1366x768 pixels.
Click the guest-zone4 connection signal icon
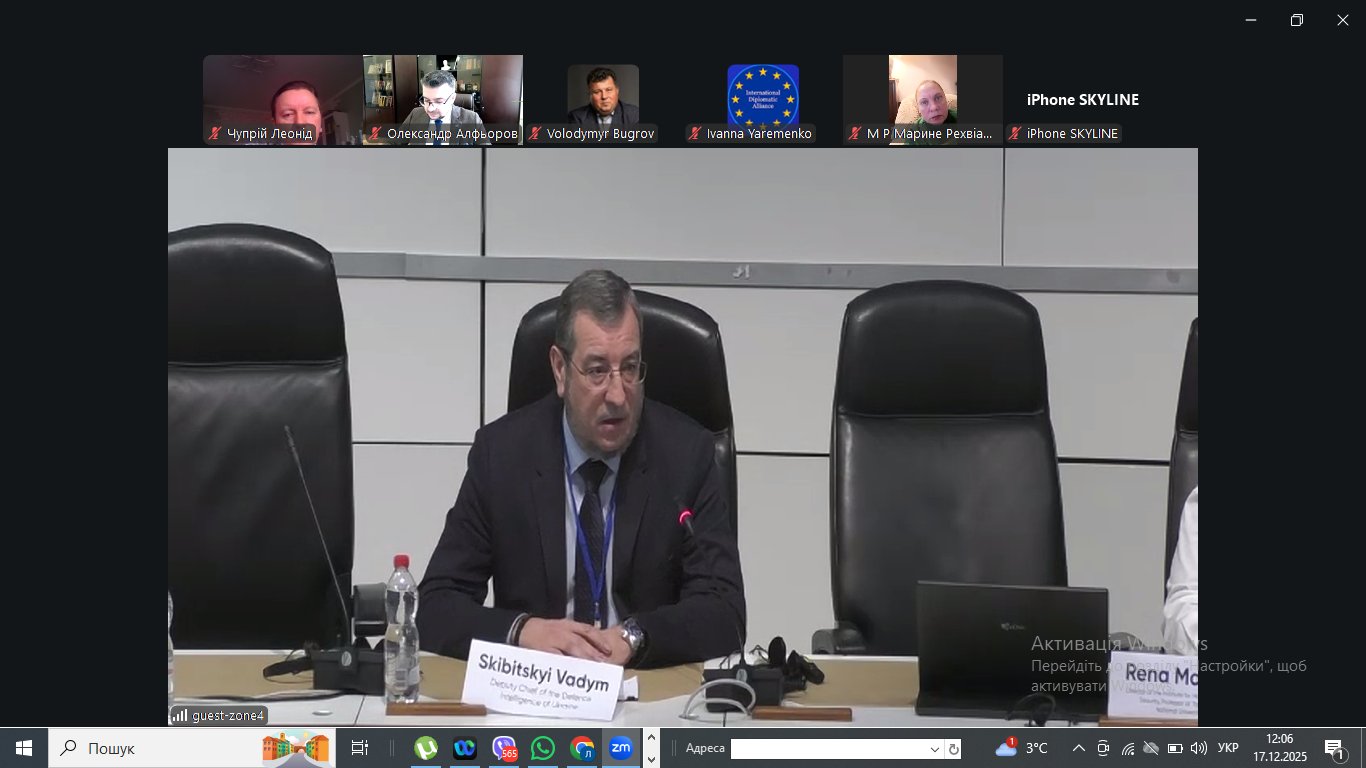coord(180,715)
